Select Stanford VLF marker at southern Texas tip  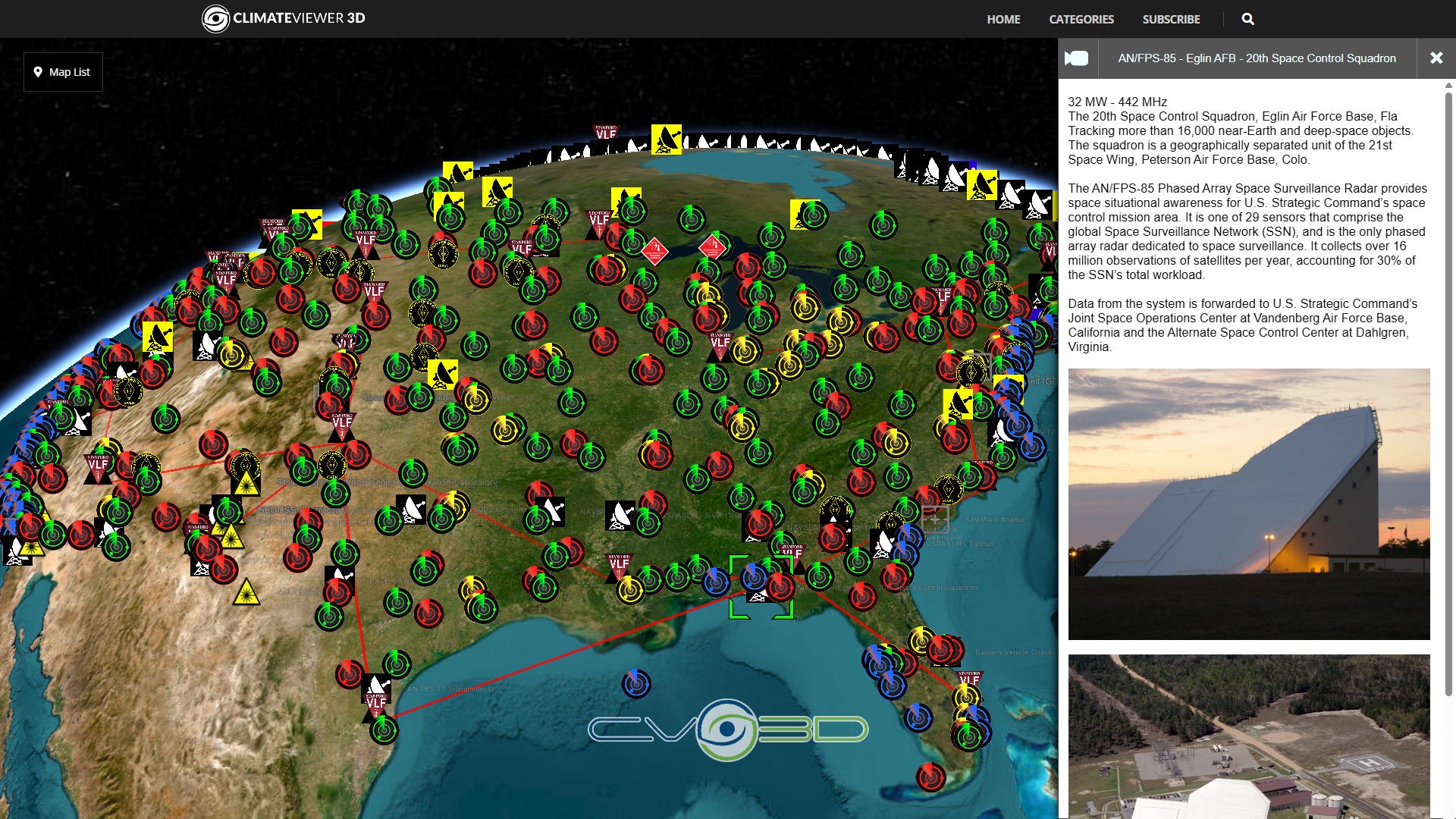pos(376,705)
